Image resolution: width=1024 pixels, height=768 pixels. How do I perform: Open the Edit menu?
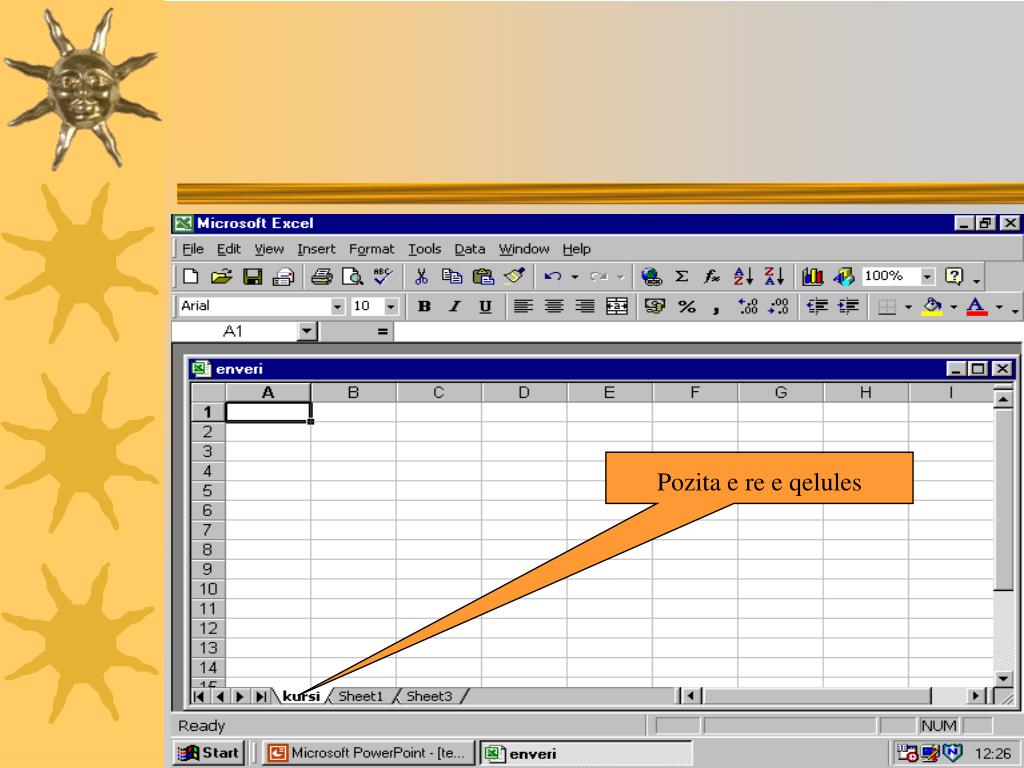pyautogui.click(x=229, y=249)
